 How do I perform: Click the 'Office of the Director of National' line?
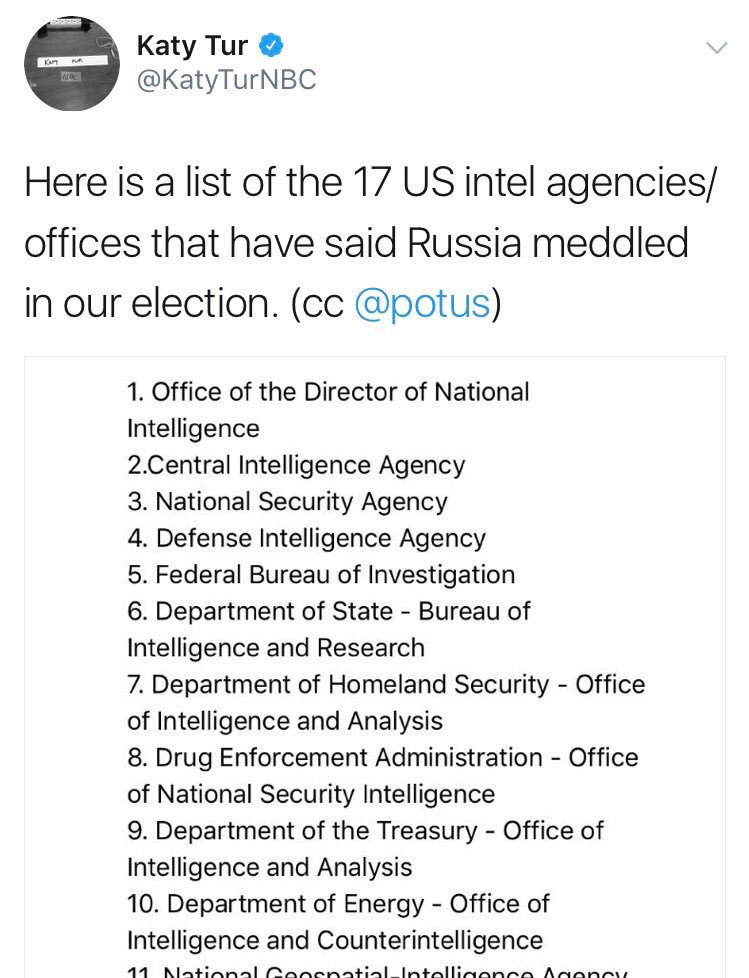pos(330,392)
